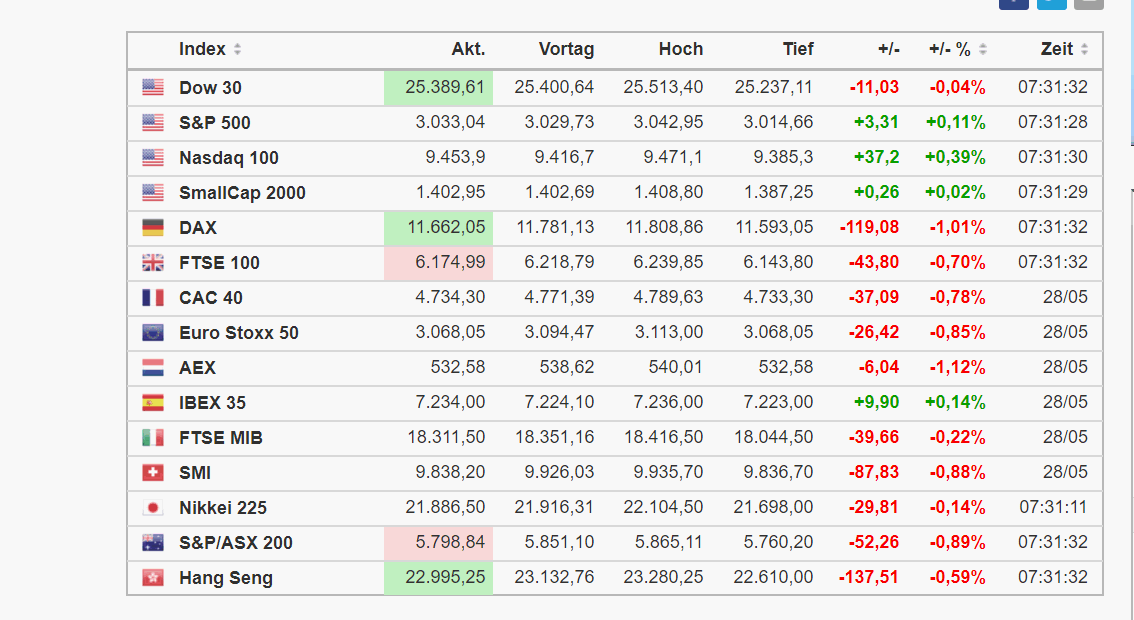Viewport: 1134px width, 620px height.
Task: Click the Japanese flag beside Nikkei 225
Action: 152,508
